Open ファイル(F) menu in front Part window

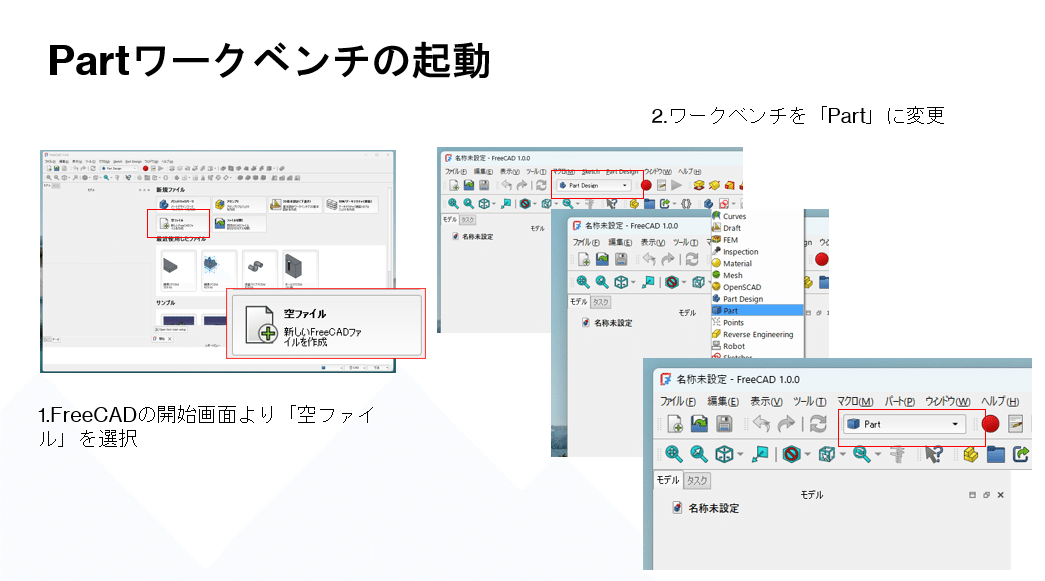click(x=678, y=401)
